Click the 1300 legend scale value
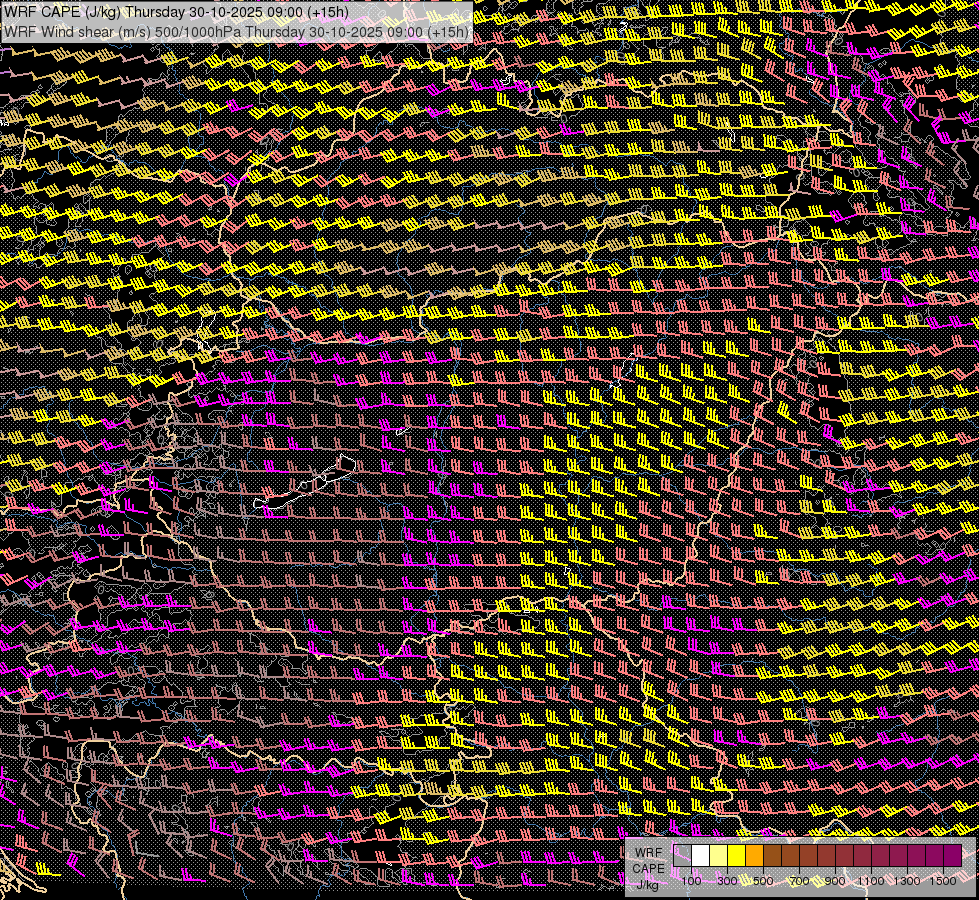 [907, 881]
